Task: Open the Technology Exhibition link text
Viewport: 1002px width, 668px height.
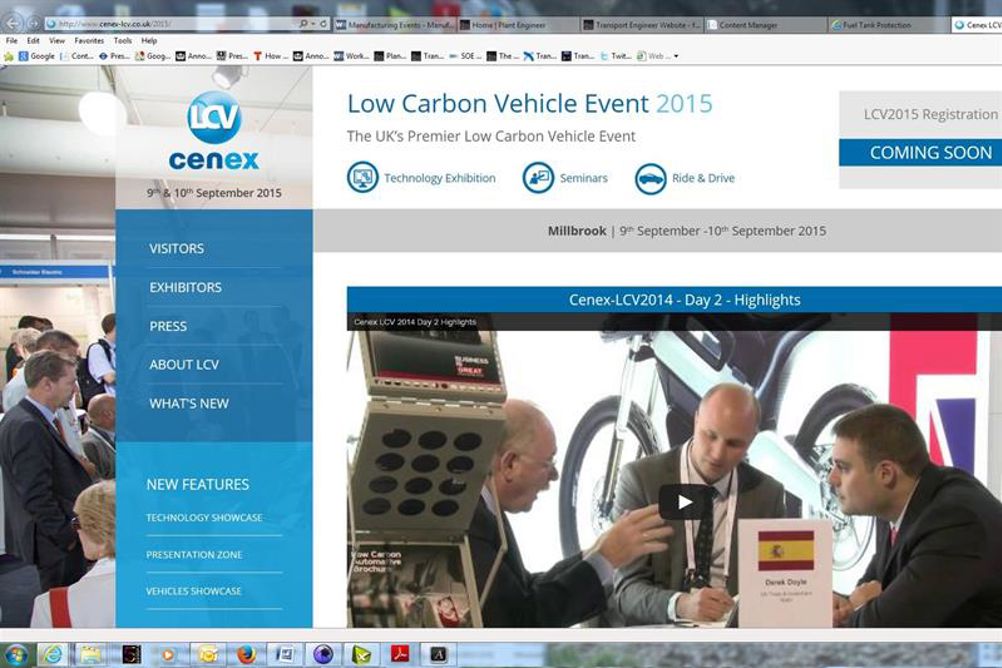Action: pos(440,178)
